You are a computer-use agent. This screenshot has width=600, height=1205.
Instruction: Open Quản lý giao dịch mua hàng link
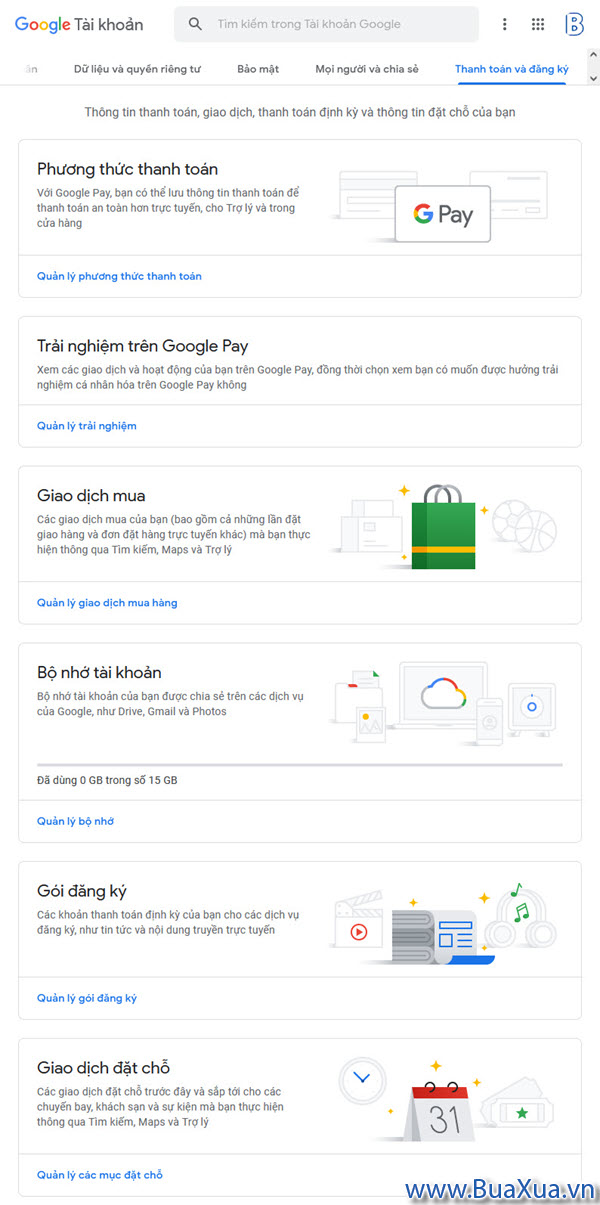107,603
